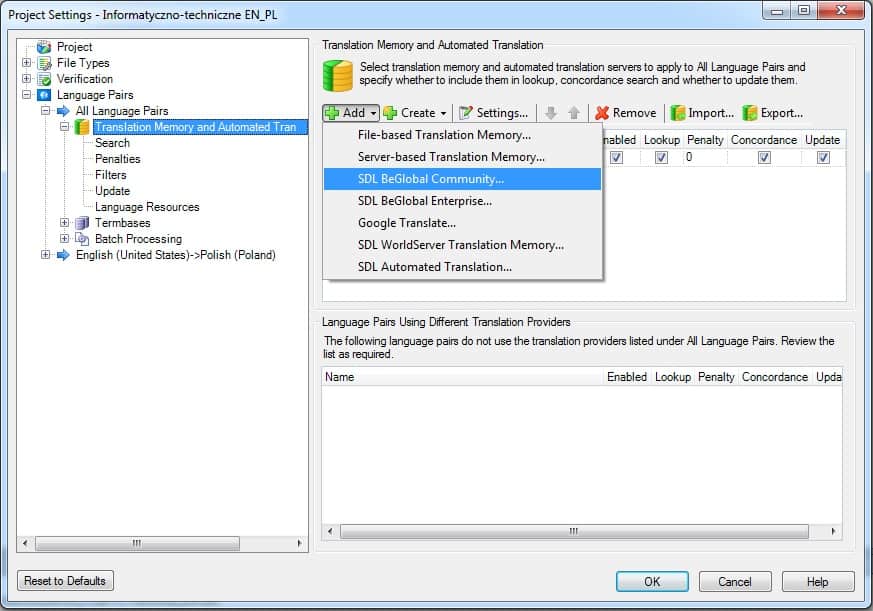The height and width of the screenshot is (611, 873).
Task: Click Penalty value 0 cell
Action: tap(705, 158)
